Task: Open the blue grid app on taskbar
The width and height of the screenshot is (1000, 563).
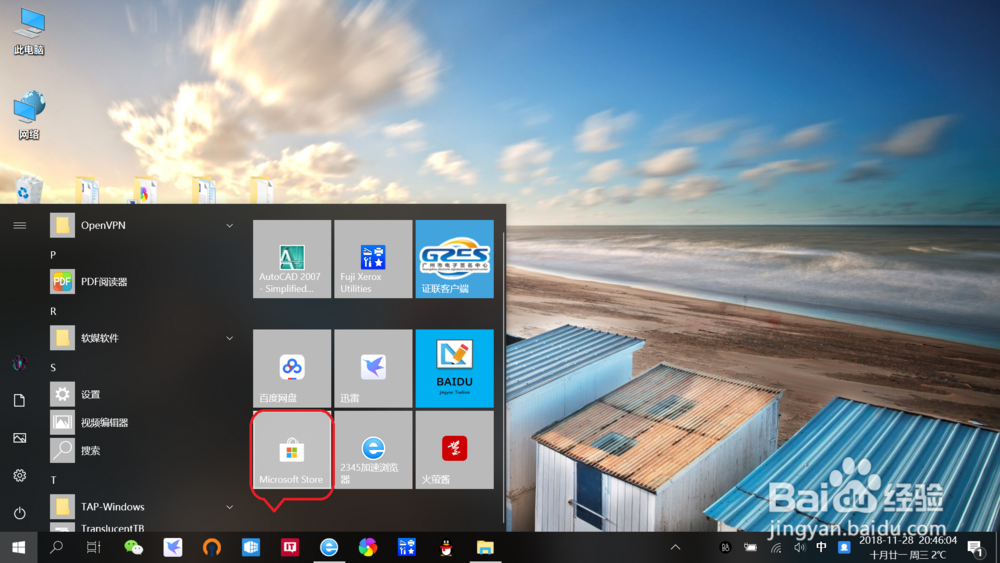Action: click(x=251, y=547)
